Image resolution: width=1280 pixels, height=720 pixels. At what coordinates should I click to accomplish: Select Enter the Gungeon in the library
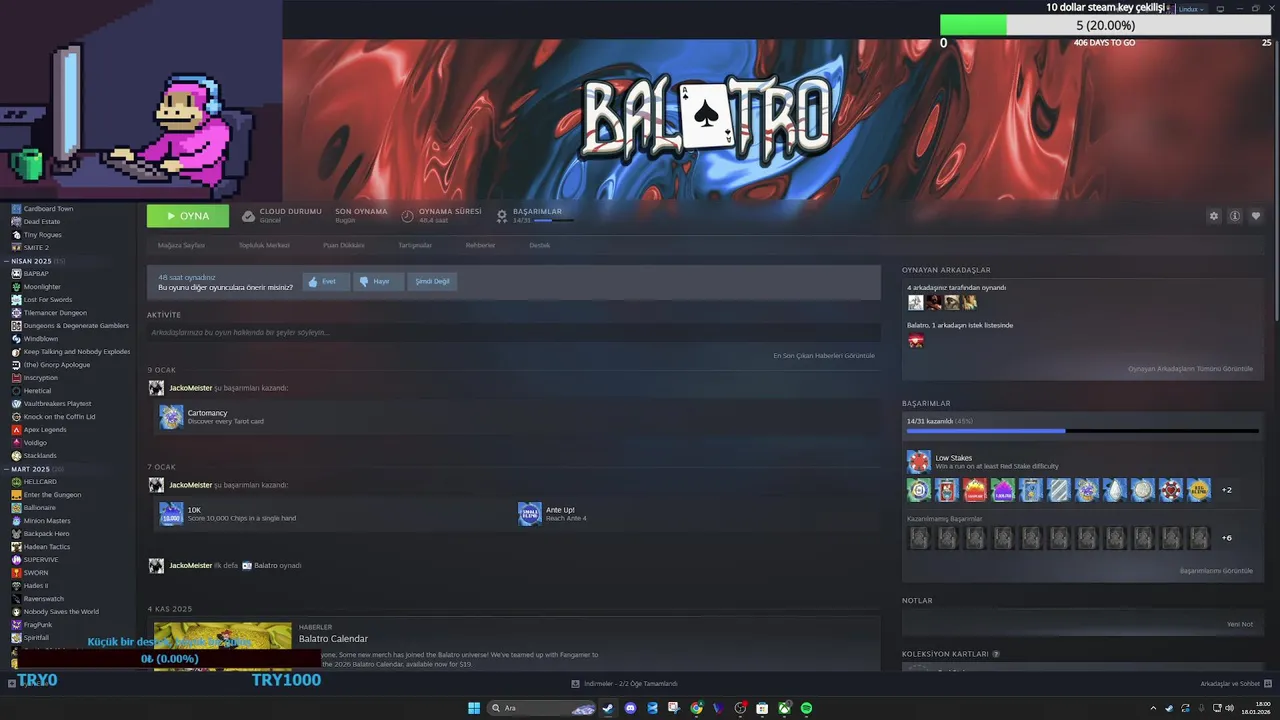52,495
